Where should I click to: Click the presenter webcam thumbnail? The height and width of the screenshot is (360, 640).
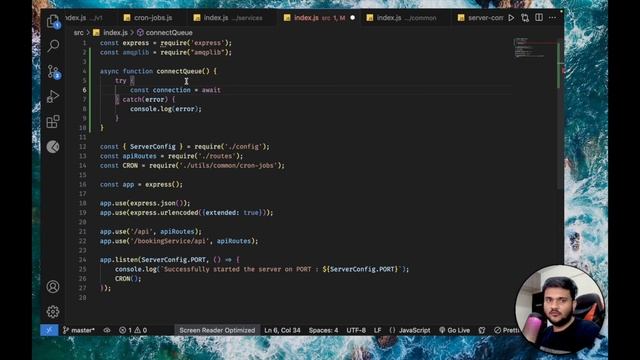(560, 309)
